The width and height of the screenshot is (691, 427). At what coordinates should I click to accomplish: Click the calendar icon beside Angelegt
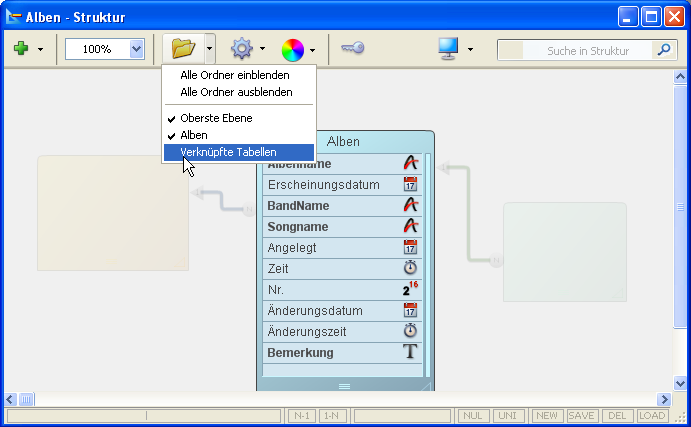click(410, 247)
